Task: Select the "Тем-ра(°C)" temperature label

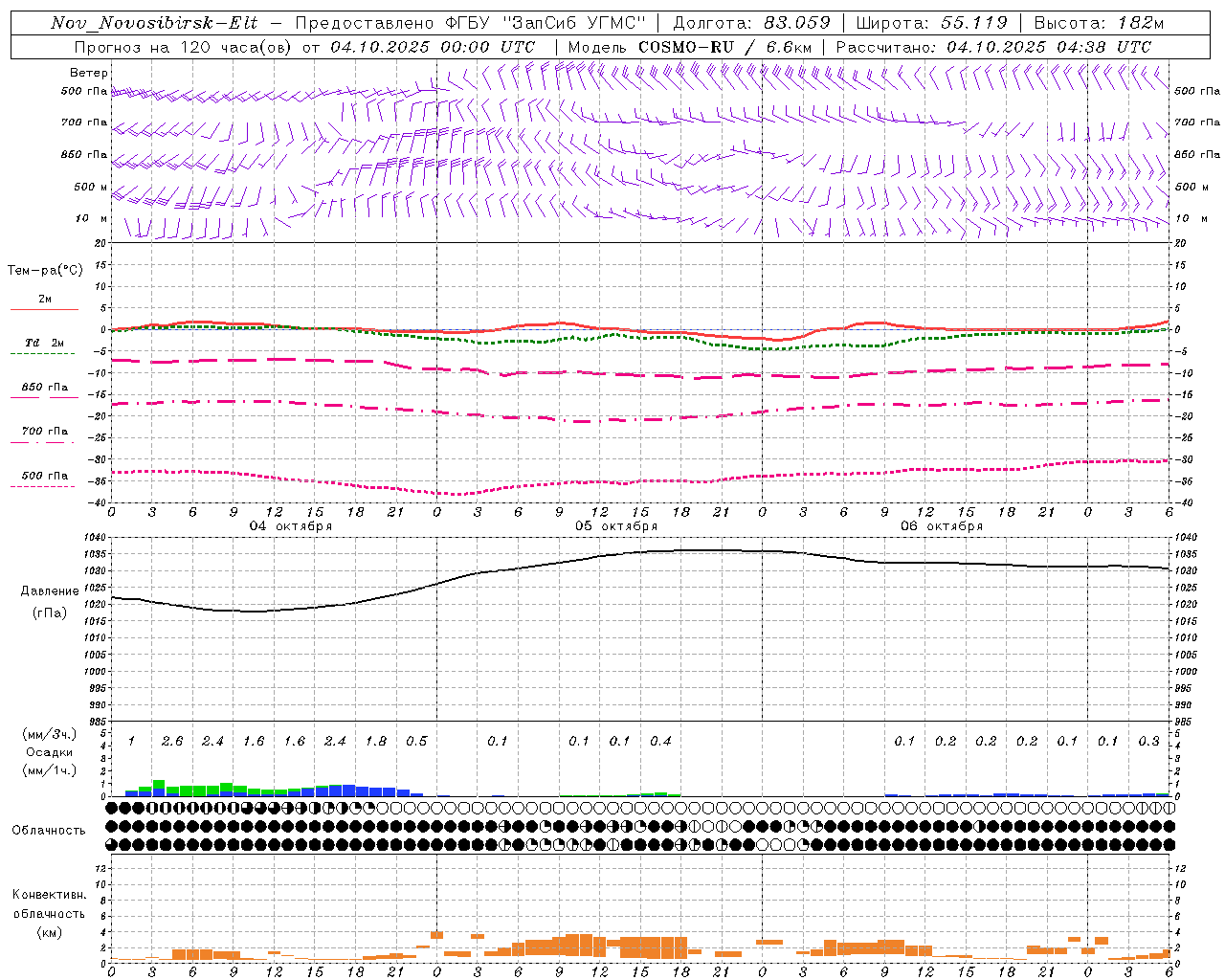Action: pos(45,271)
